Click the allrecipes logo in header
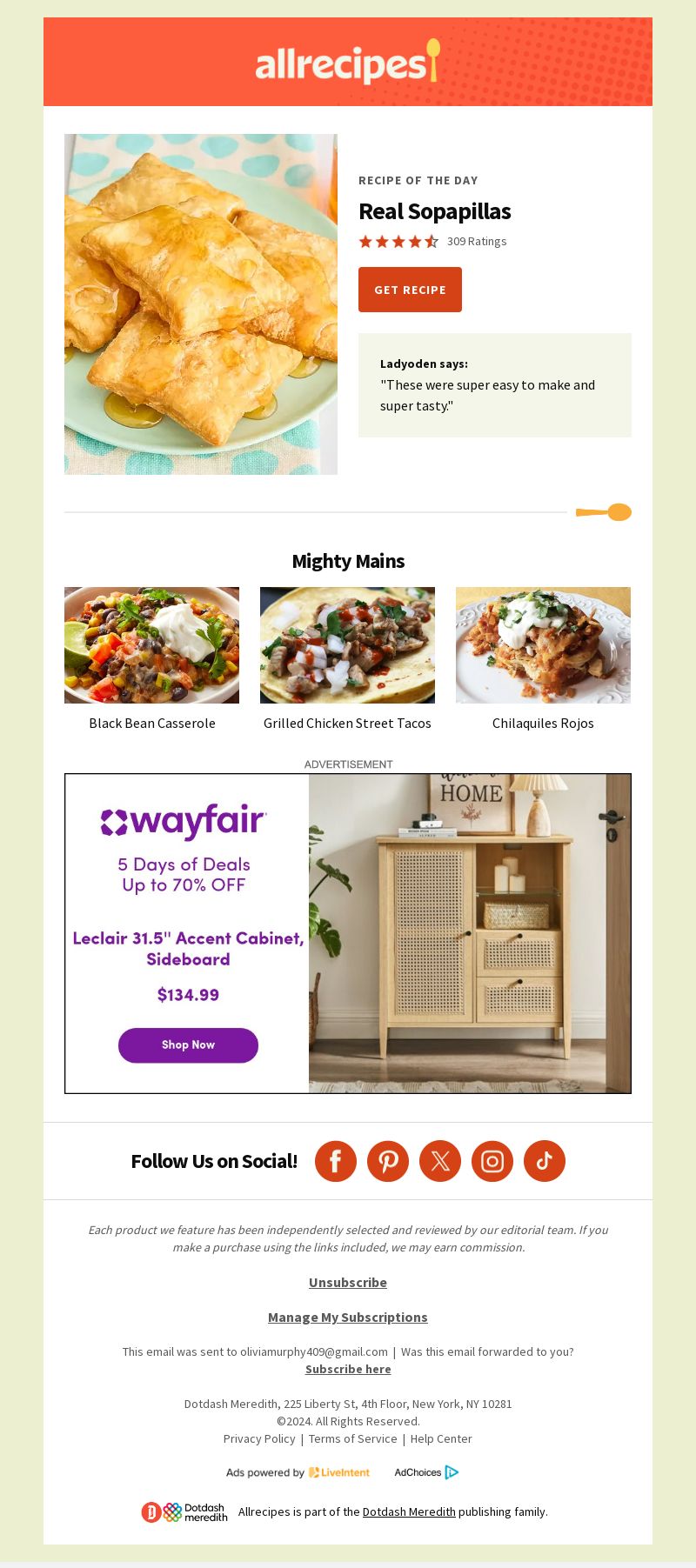Screen dimensions: 696x1568 (348, 62)
